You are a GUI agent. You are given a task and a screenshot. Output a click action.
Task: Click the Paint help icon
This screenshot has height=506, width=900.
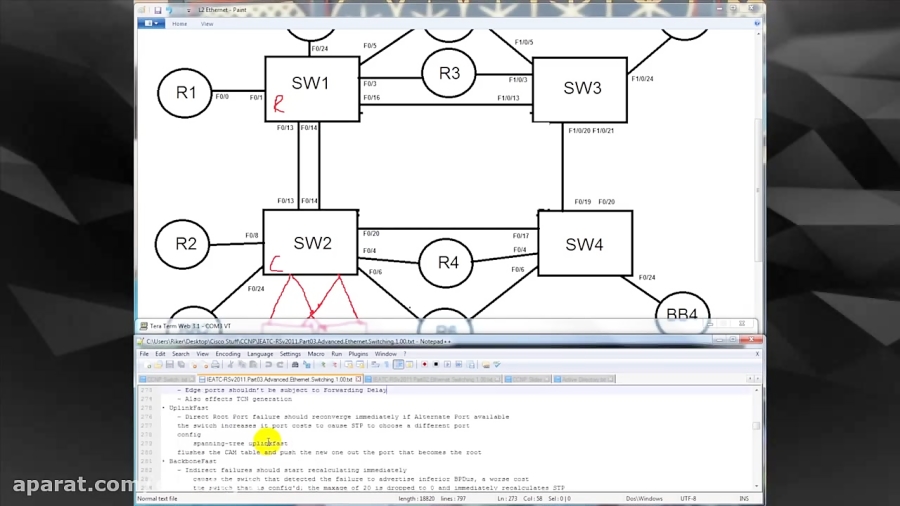[757, 24]
